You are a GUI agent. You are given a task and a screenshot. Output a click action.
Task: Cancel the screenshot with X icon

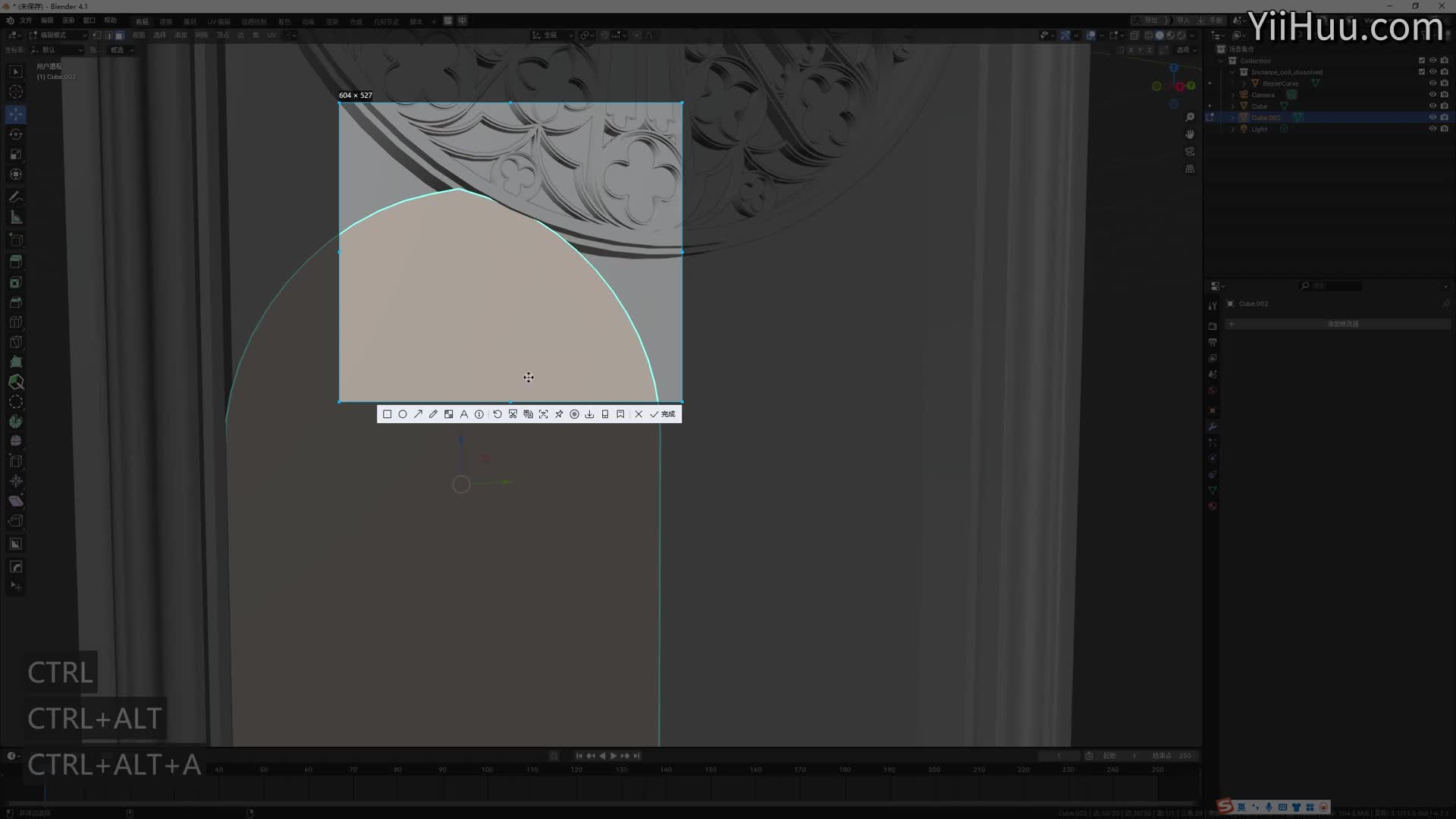(x=639, y=414)
